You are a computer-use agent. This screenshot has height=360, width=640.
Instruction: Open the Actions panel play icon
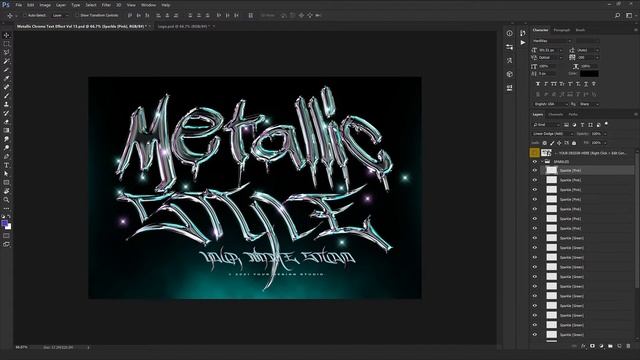click(x=523, y=42)
